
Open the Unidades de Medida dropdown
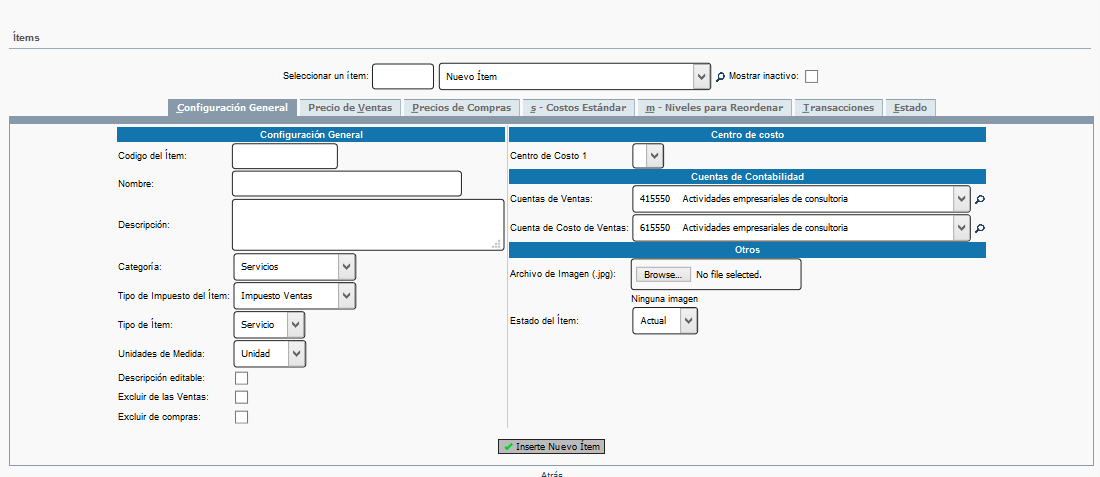tap(269, 354)
